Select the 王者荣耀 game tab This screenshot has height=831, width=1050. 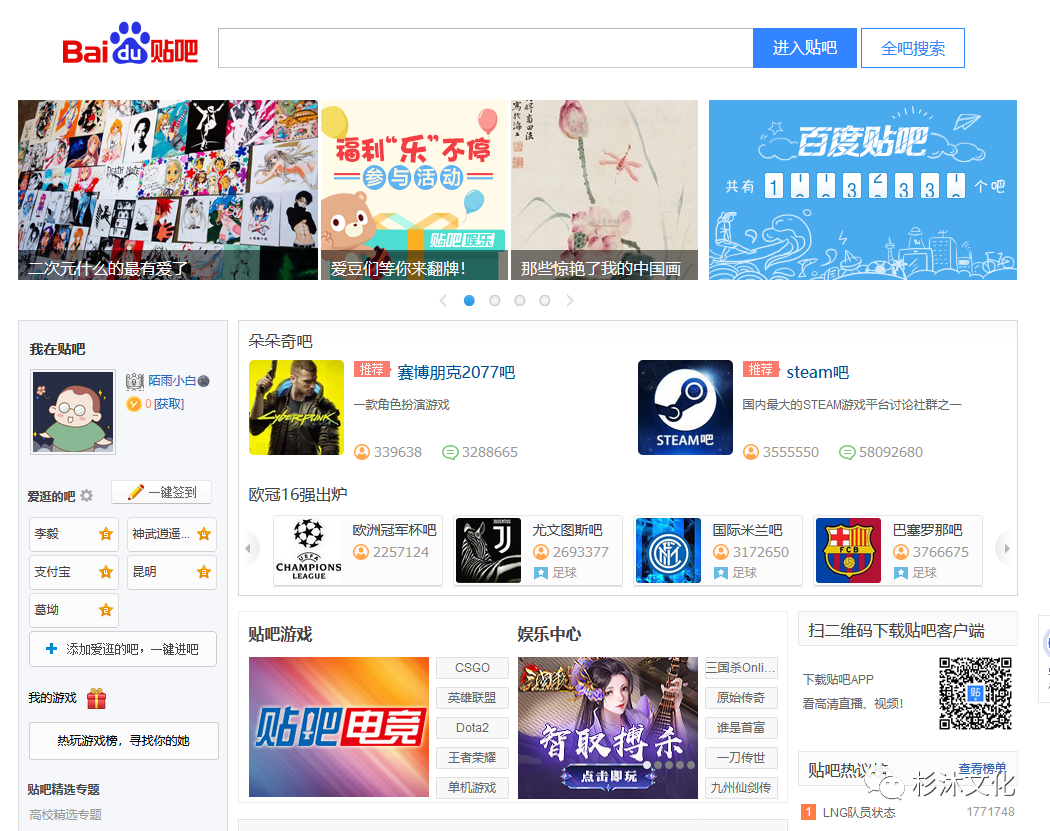coord(472,757)
